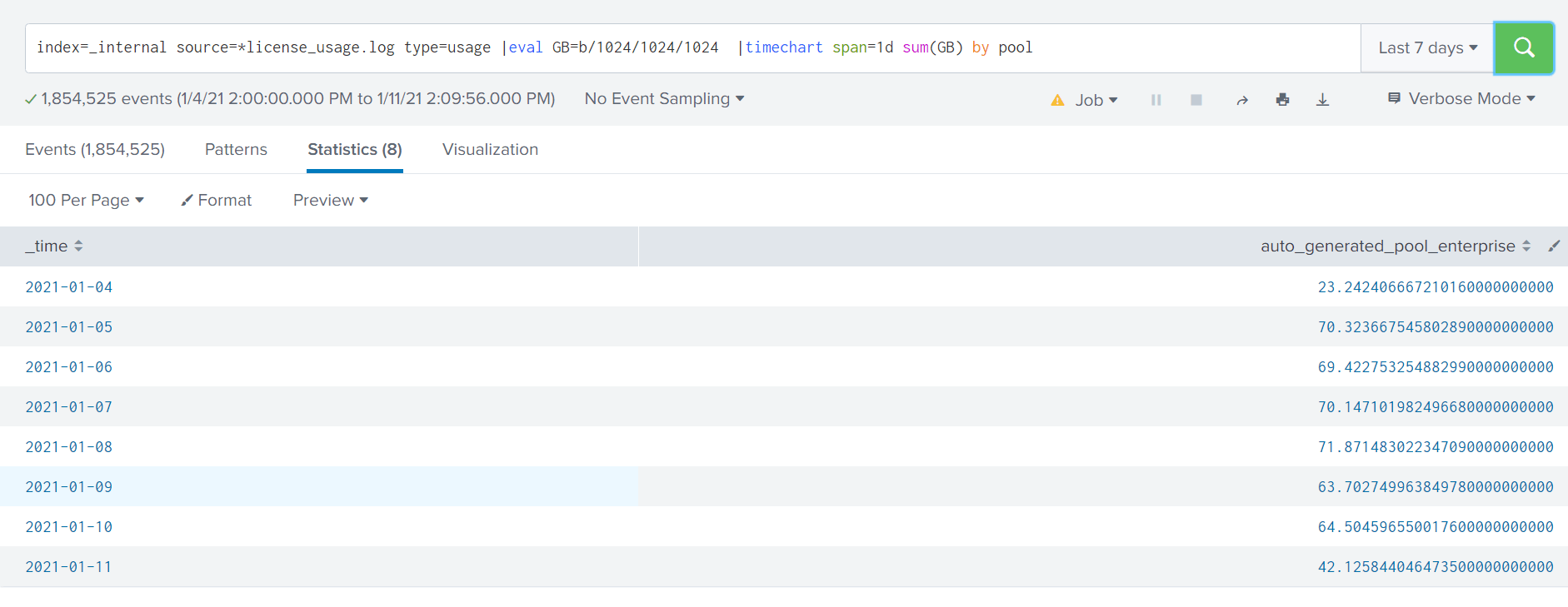Switch to the Patterns tab
The width and height of the screenshot is (1568, 607).
tap(236, 149)
